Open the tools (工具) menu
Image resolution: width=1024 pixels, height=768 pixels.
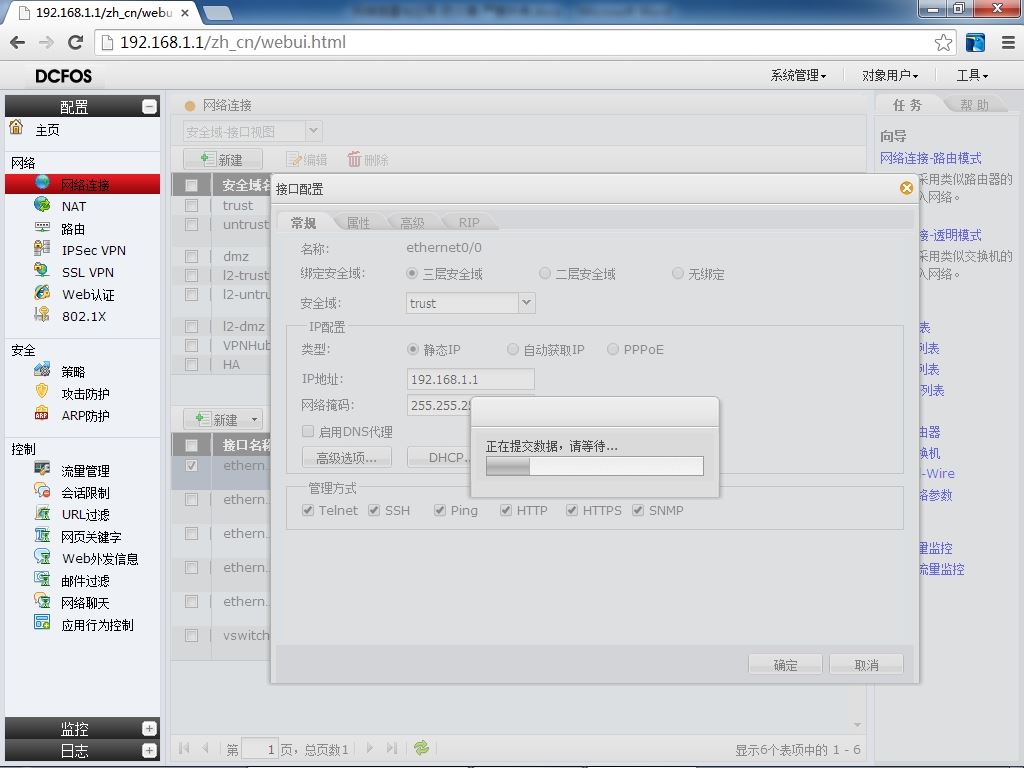coord(972,76)
